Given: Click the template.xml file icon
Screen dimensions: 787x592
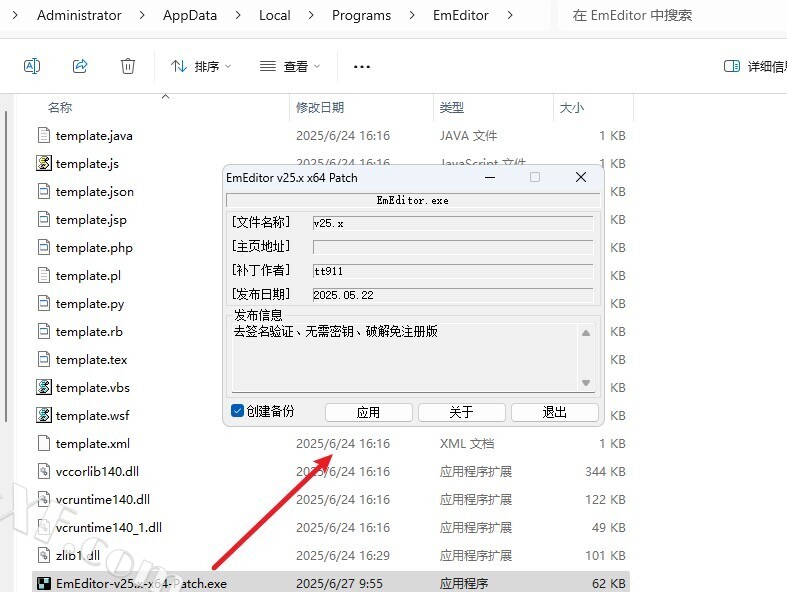Looking at the screenshot, I should [44, 443].
